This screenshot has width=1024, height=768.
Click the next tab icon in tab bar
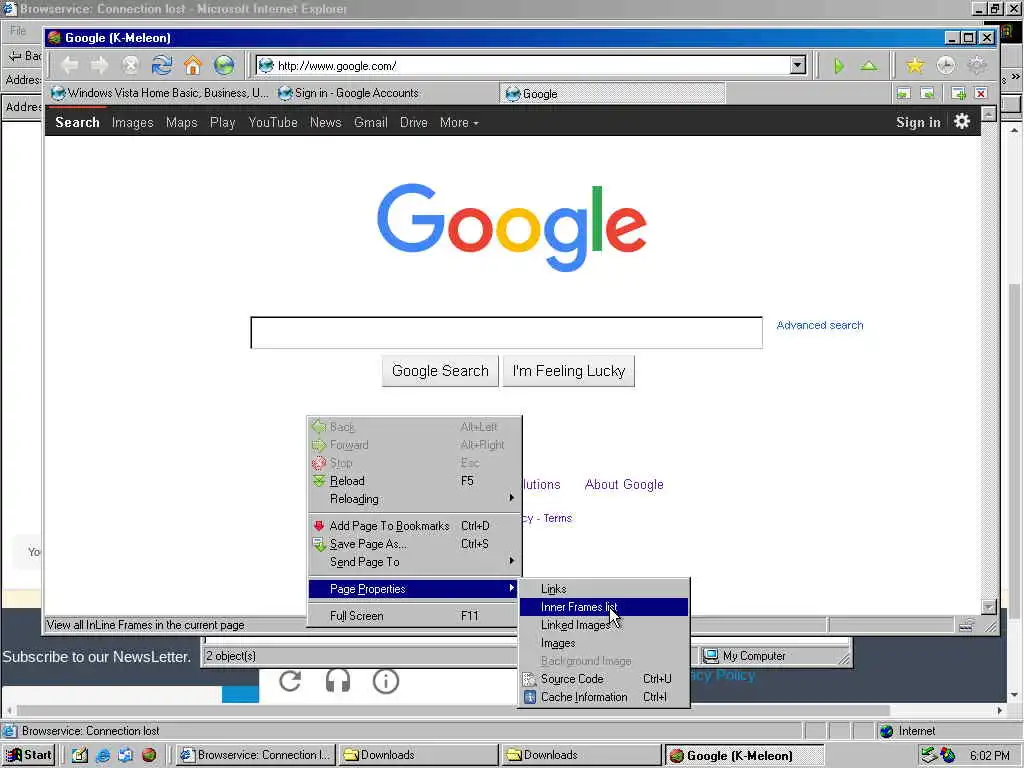click(x=927, y=93)
